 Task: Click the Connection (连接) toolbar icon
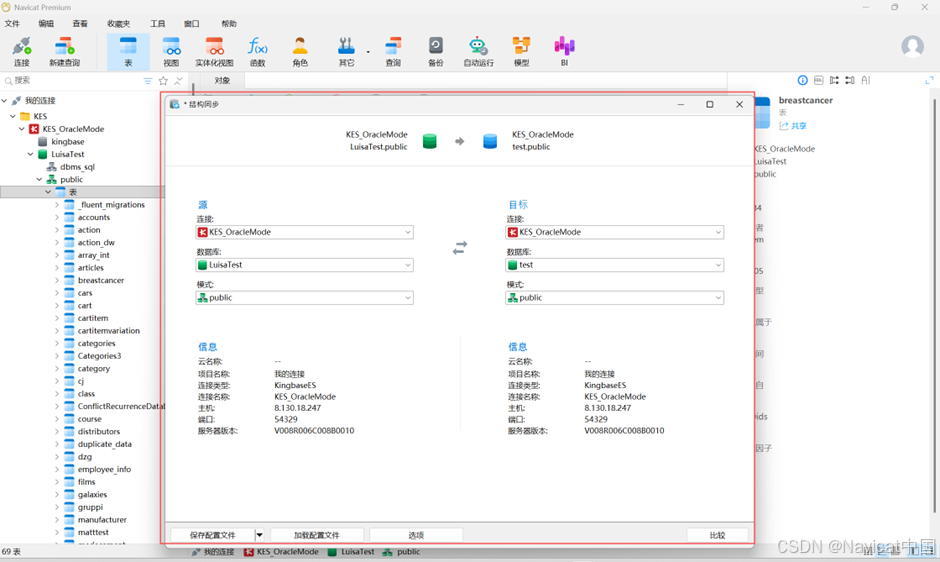22,52
